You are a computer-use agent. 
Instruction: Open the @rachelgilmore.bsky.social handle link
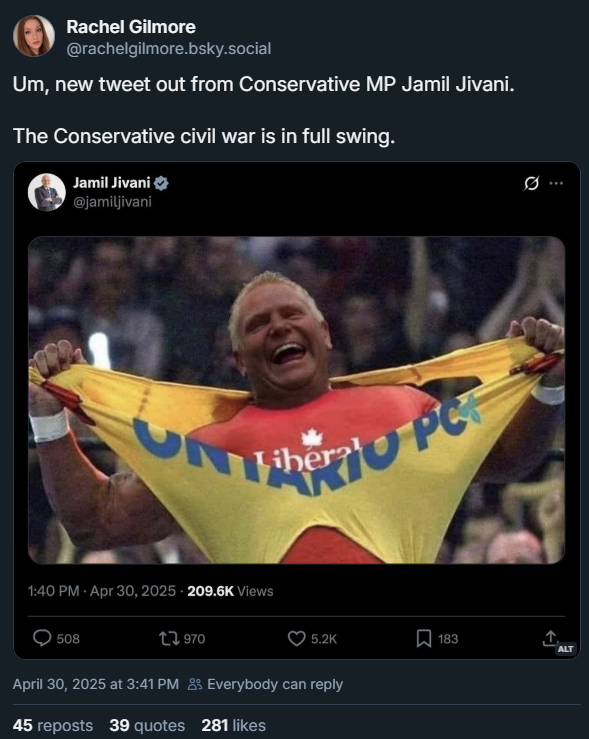(x=169, y=49)
